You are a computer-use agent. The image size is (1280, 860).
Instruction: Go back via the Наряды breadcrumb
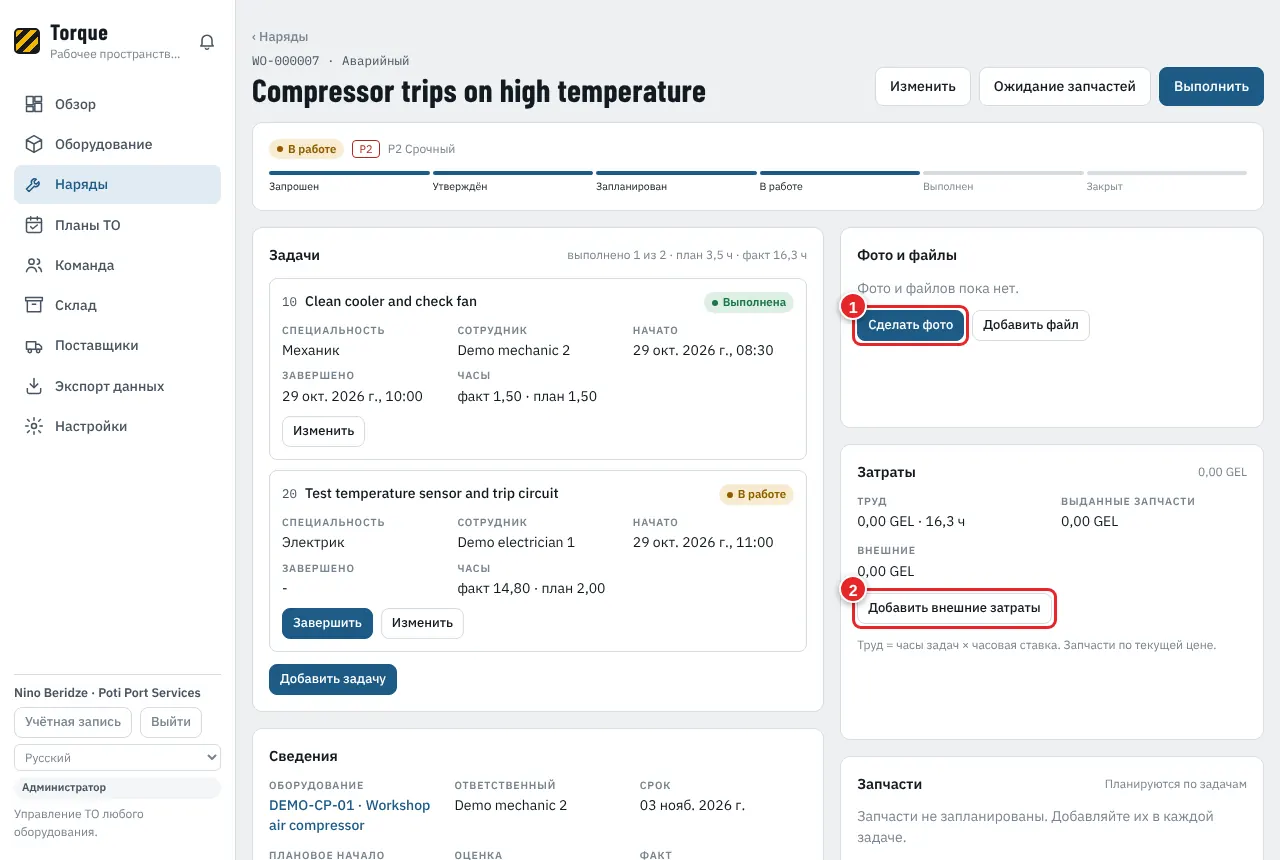(x=280, y=37)
